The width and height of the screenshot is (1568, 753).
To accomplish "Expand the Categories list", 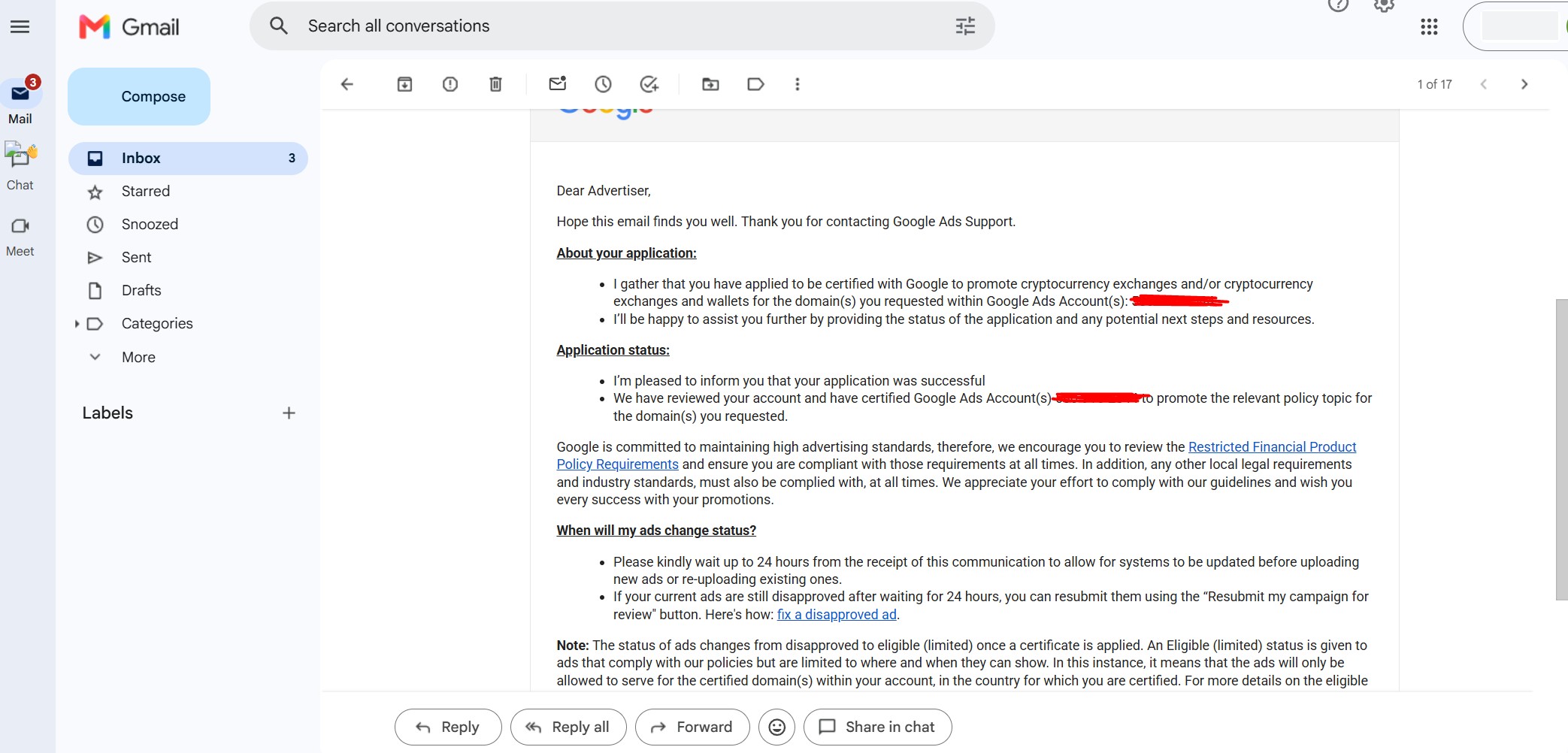I will (77, 324).
